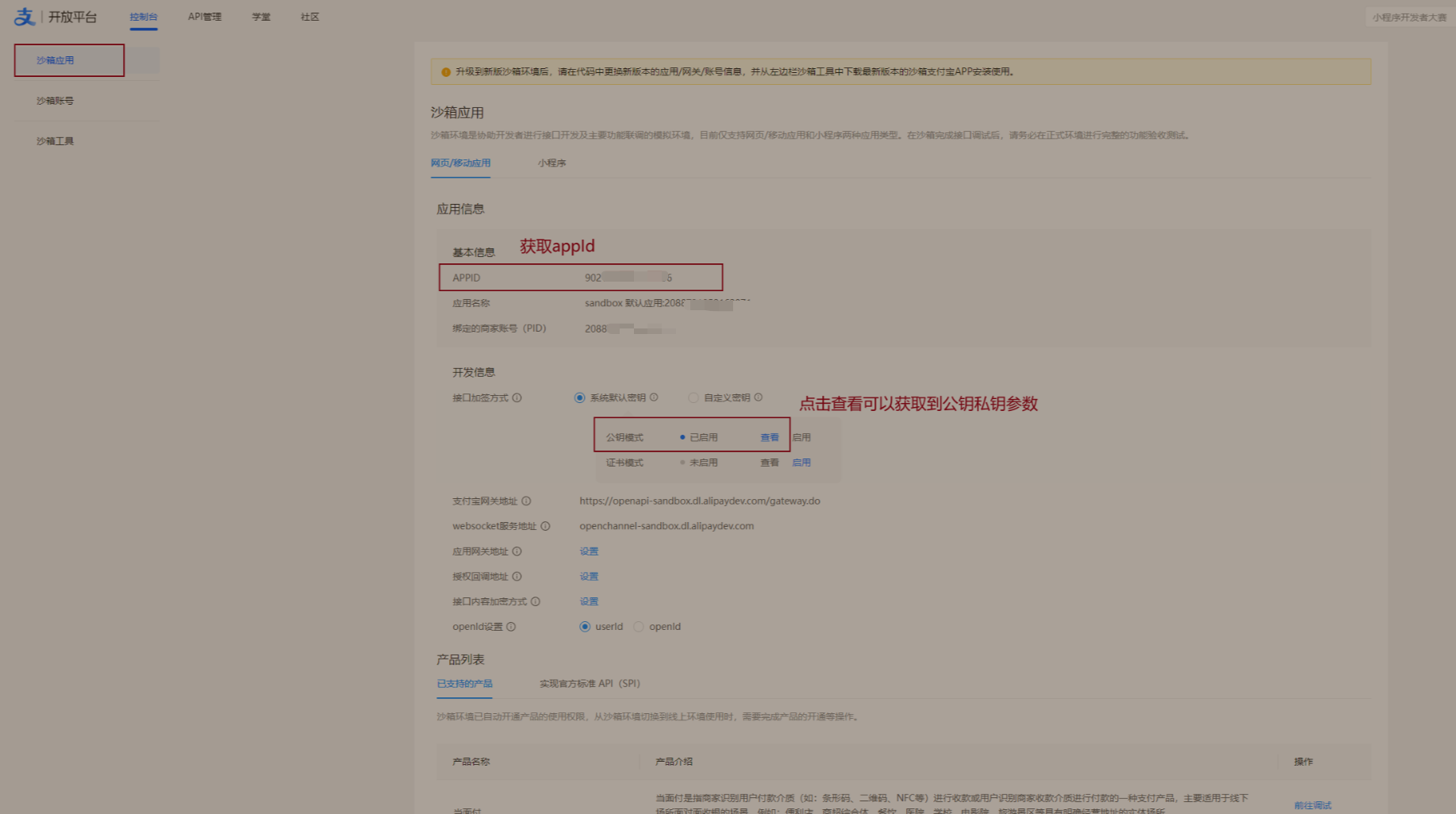Screen dimensions: 1456x814
Task: Open 社区 in the top navigation
Action: (x=309, y=17)
